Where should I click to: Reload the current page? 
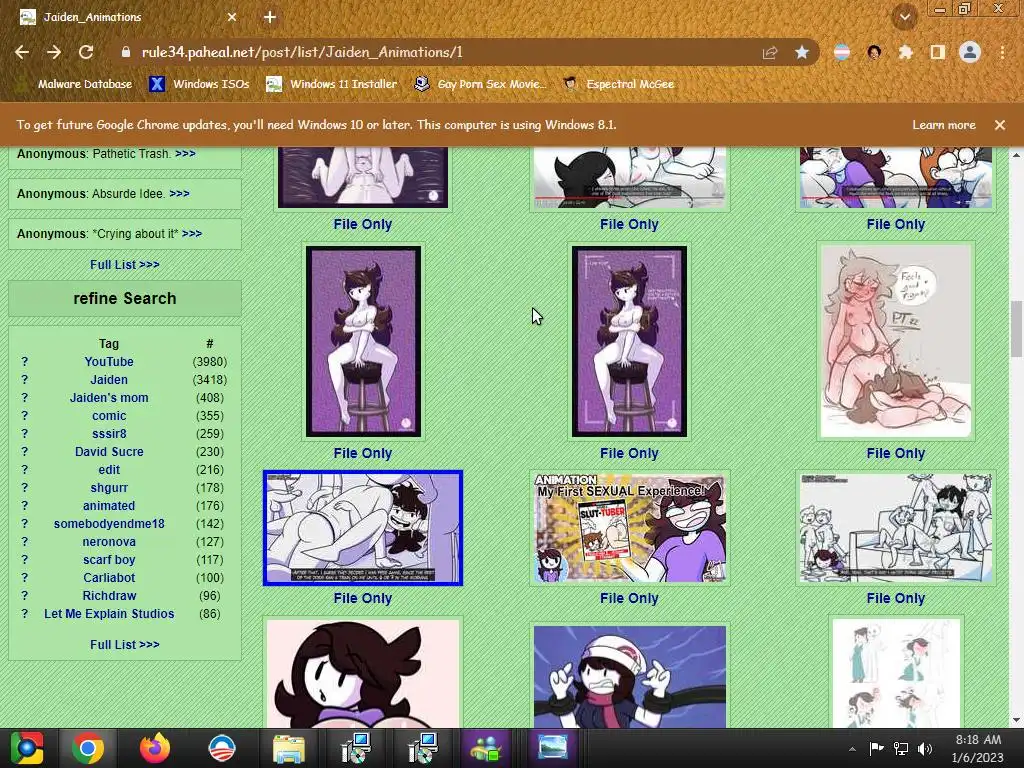coord(86,52)
